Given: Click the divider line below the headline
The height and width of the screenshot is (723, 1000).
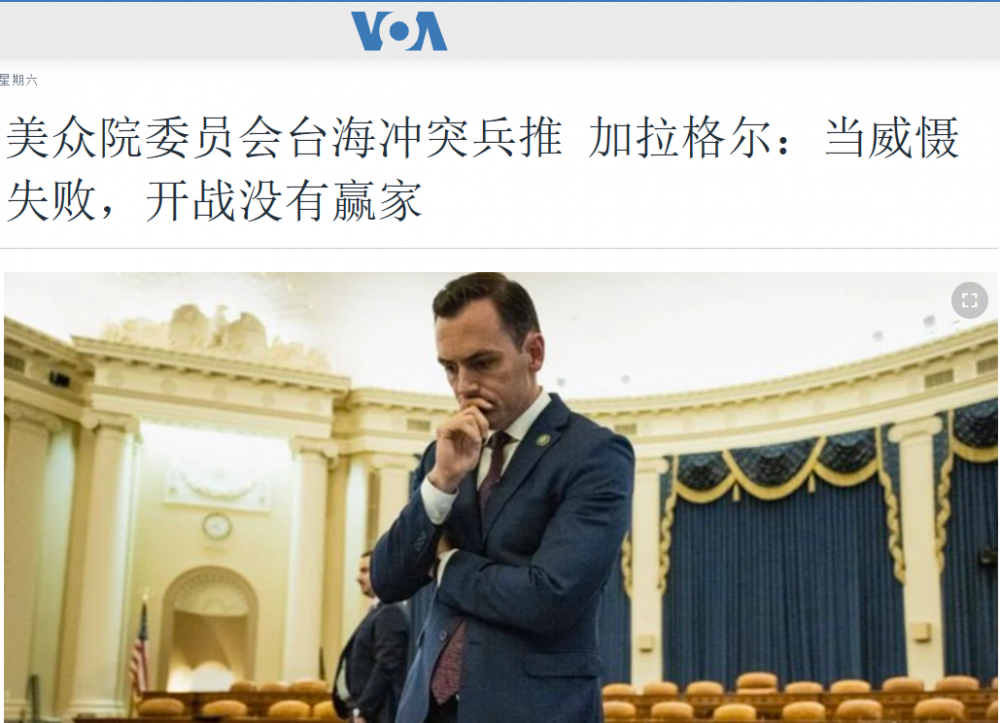Looking at the screenshot, I should tap(499, 247).
